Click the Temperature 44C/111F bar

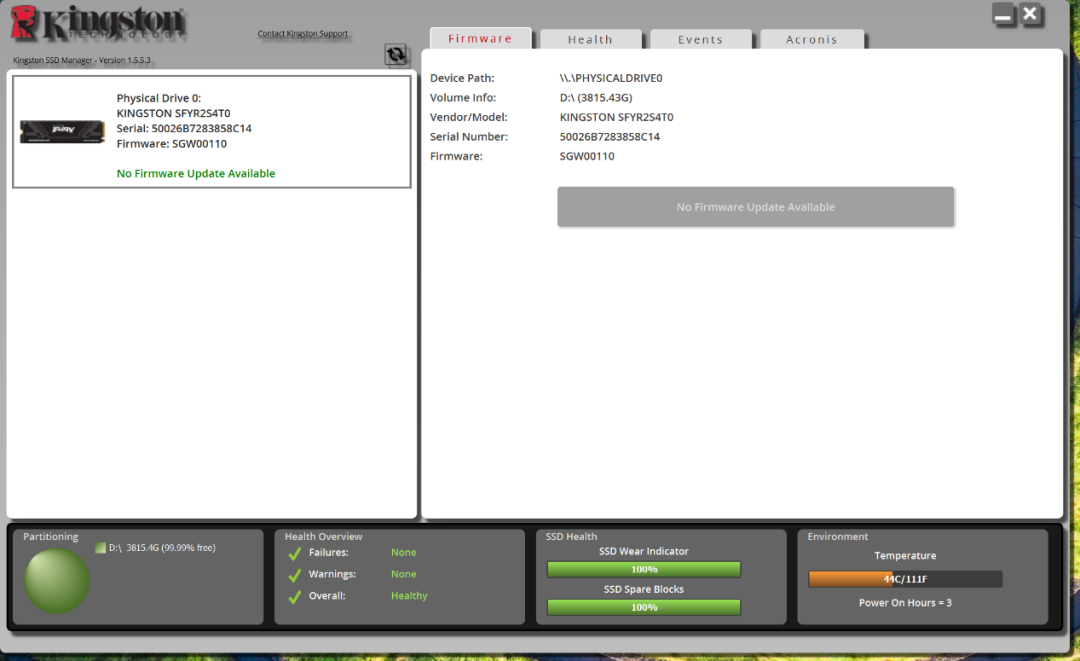(x=905, y=579)
